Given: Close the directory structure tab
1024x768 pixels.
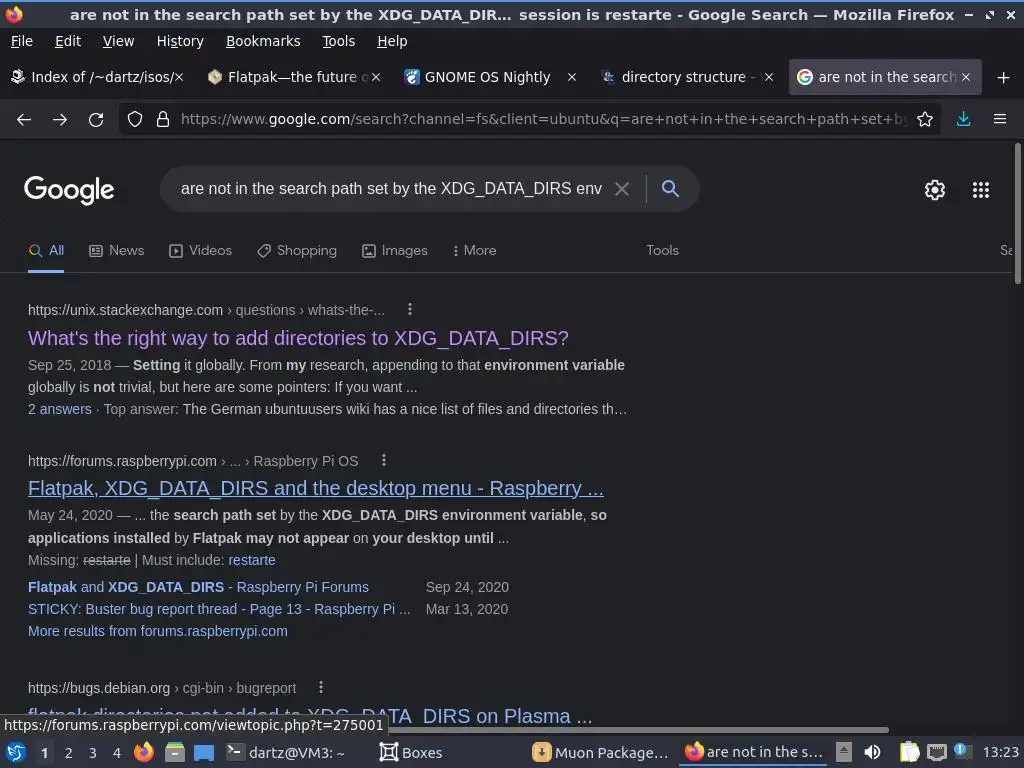Looking at the screenshot, I should tap(769, 78).
